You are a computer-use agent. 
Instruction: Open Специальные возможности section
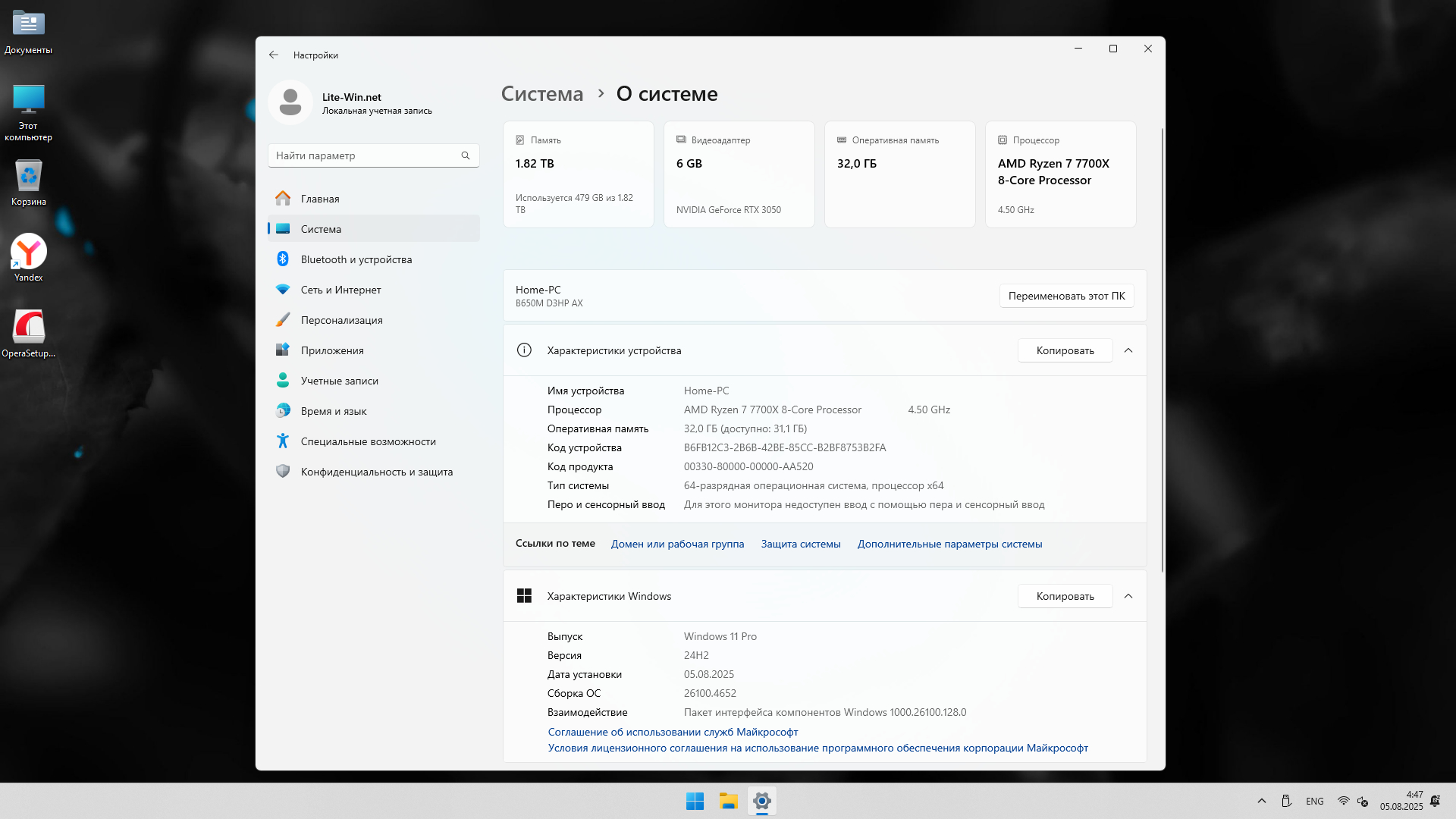point(368,441)
